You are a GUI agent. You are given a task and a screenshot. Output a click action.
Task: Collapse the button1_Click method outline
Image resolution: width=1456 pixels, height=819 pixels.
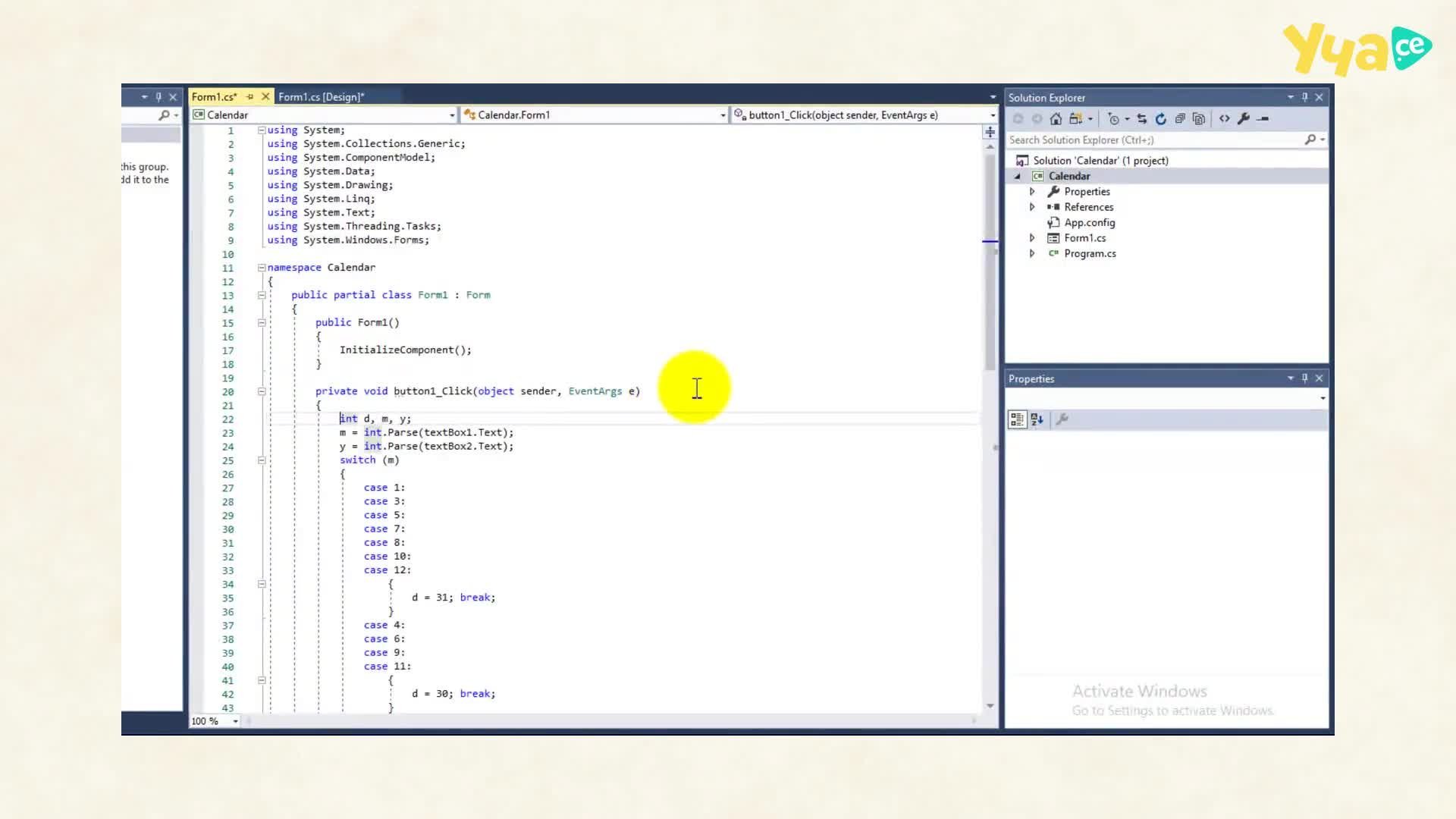tap(262, 391)
